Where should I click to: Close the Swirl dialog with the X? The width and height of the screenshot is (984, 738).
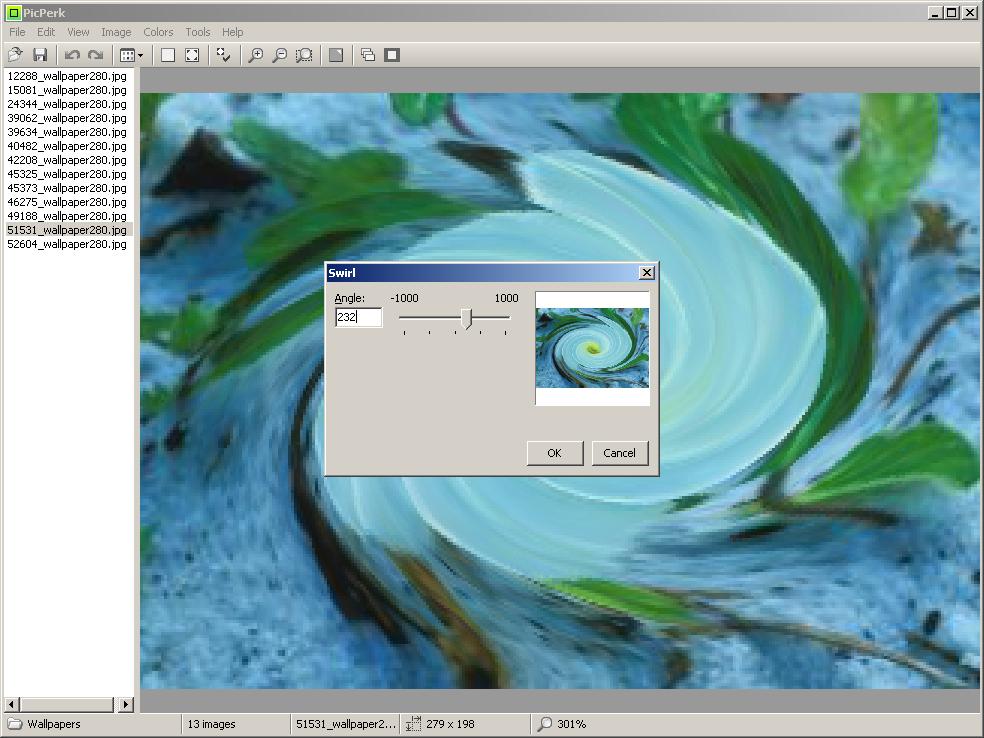click(x=646, y=272)
